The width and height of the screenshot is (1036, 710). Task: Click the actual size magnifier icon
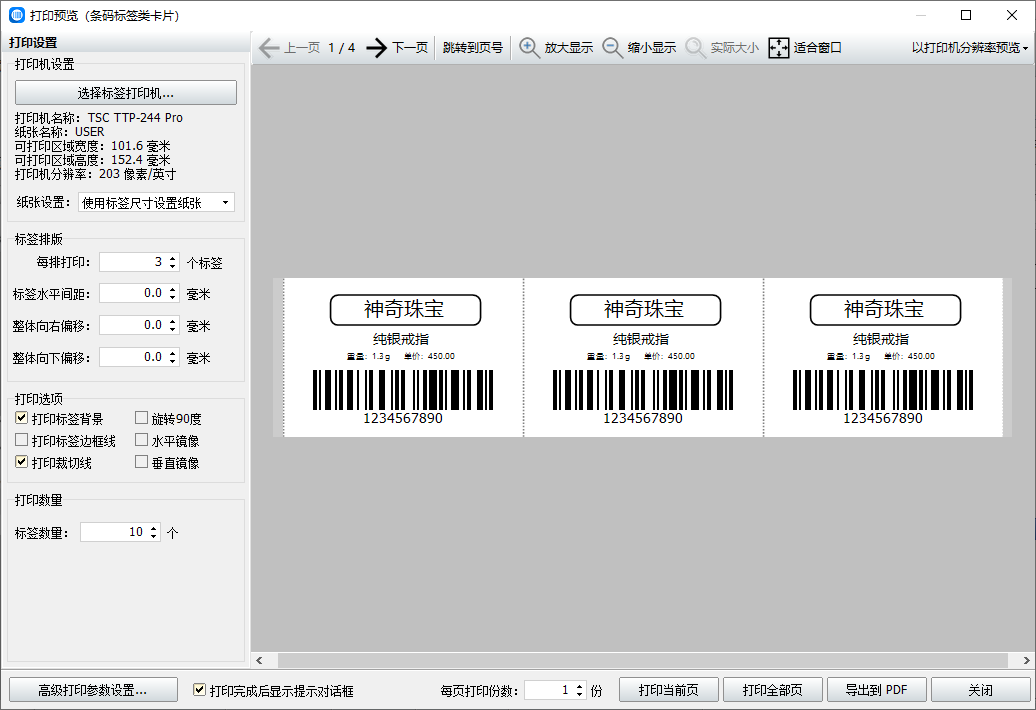696,48
